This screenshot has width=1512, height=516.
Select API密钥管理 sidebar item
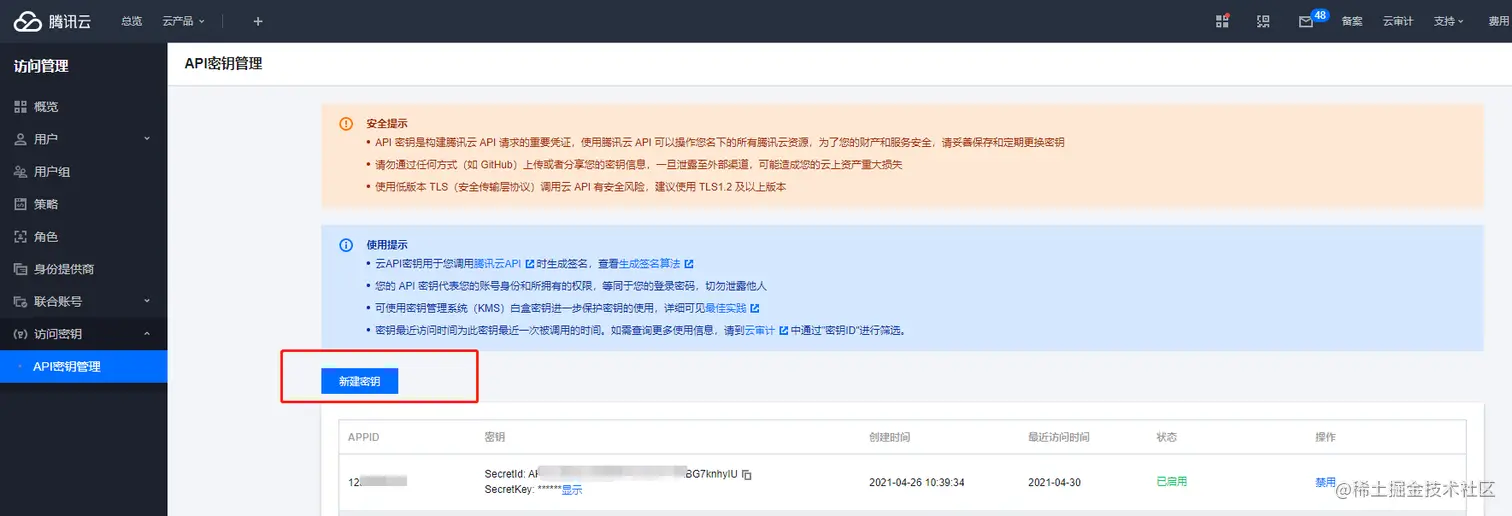[x=83, y=366]
